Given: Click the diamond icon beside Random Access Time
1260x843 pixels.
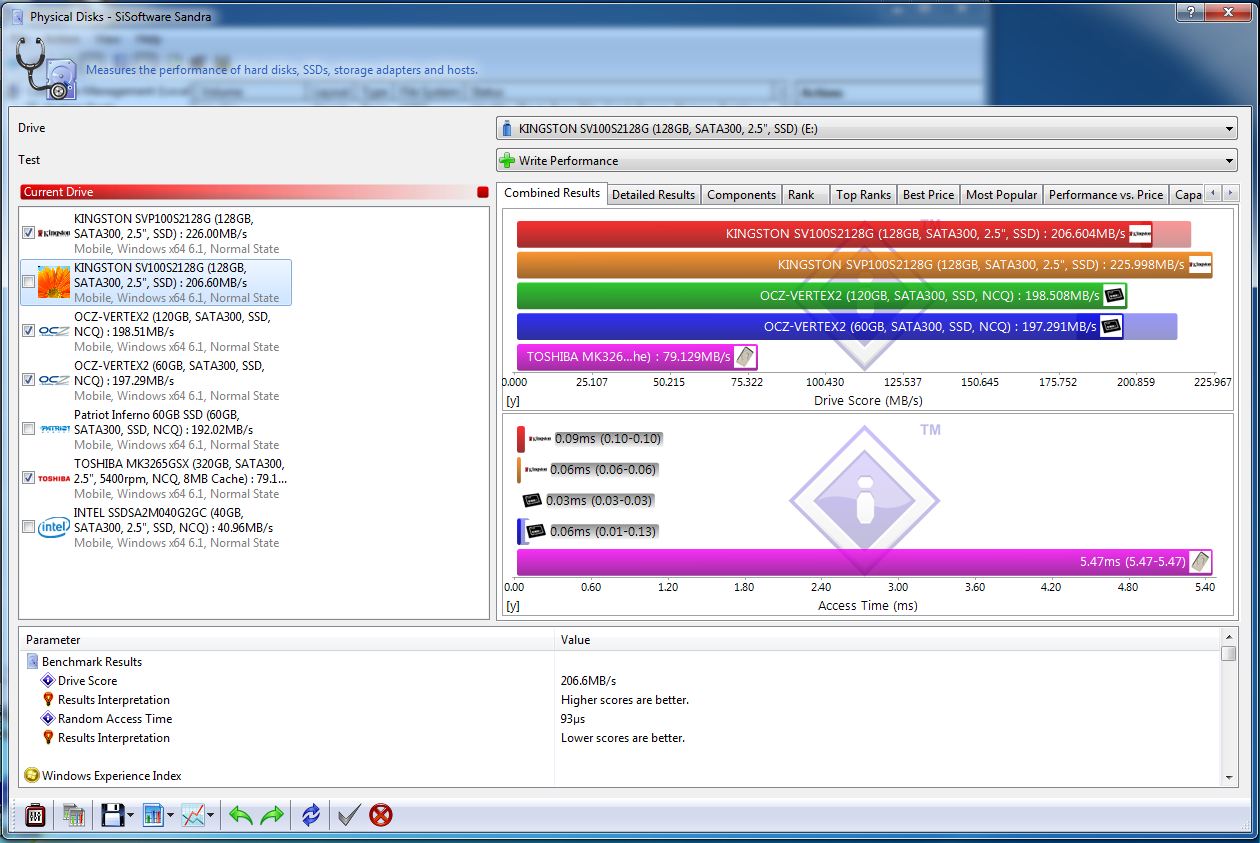Looking at the screenshot, I should click(x=48, y=719).
